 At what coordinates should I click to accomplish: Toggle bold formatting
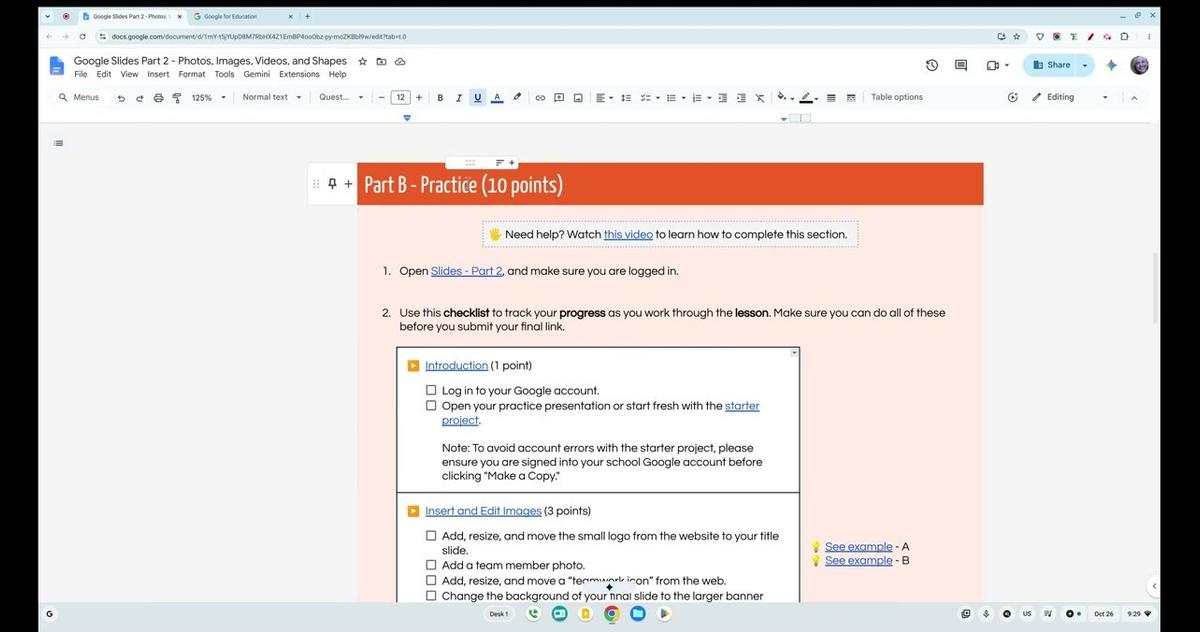[440, 98]
